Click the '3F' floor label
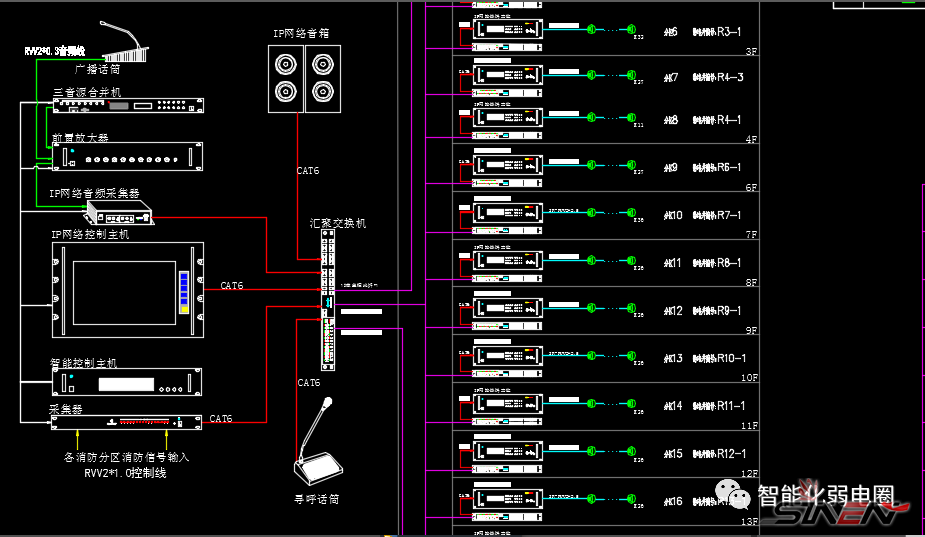Screen dimensions: 925x537 pos(751,51)
